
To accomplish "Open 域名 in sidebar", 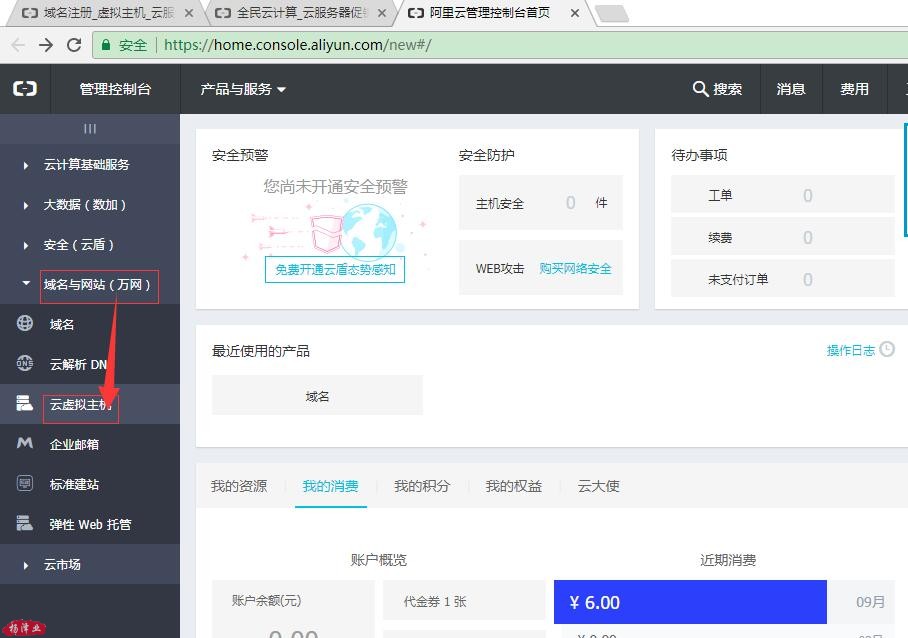I will 90,324.
